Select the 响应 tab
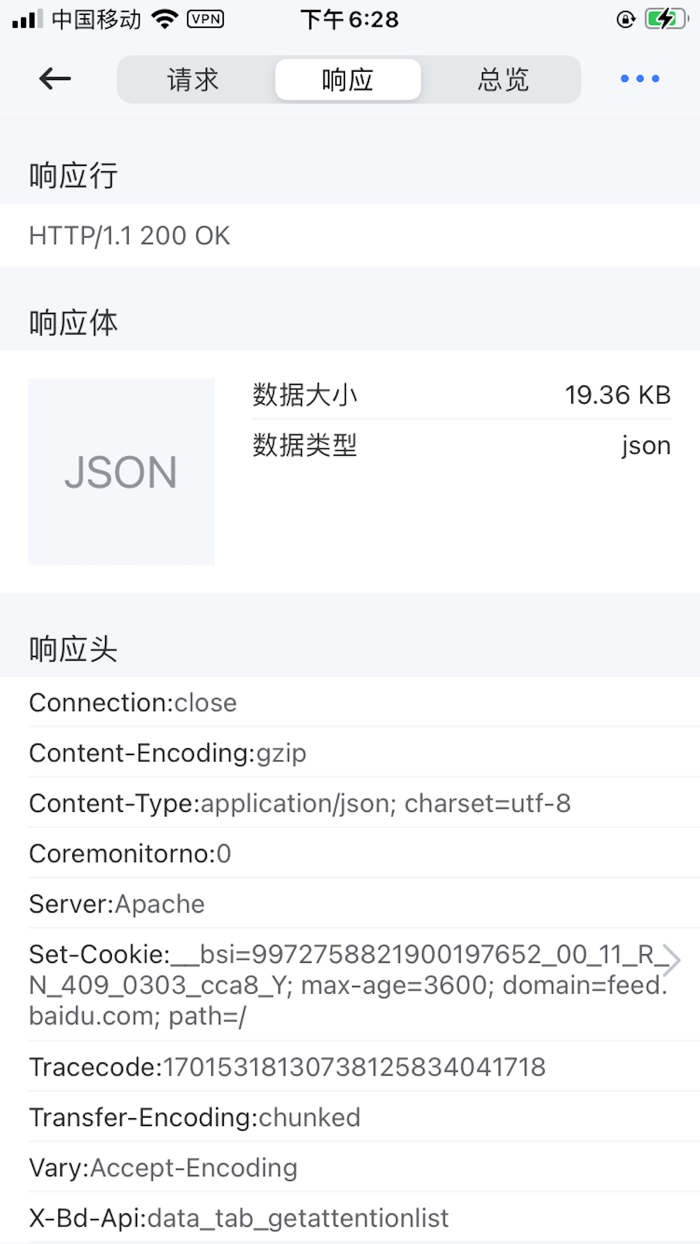Viewport: 700px width, 1244px height. 346,80
